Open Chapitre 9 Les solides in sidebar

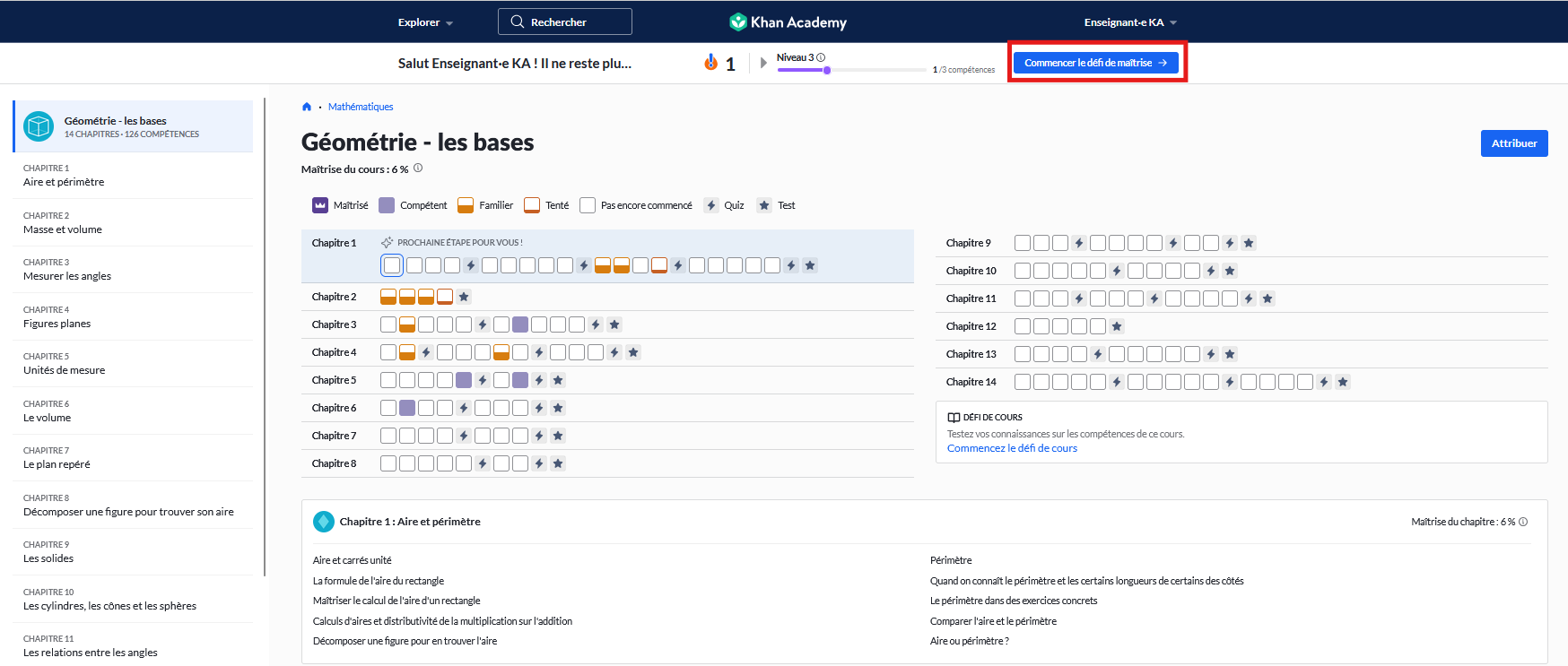point(133,552)
